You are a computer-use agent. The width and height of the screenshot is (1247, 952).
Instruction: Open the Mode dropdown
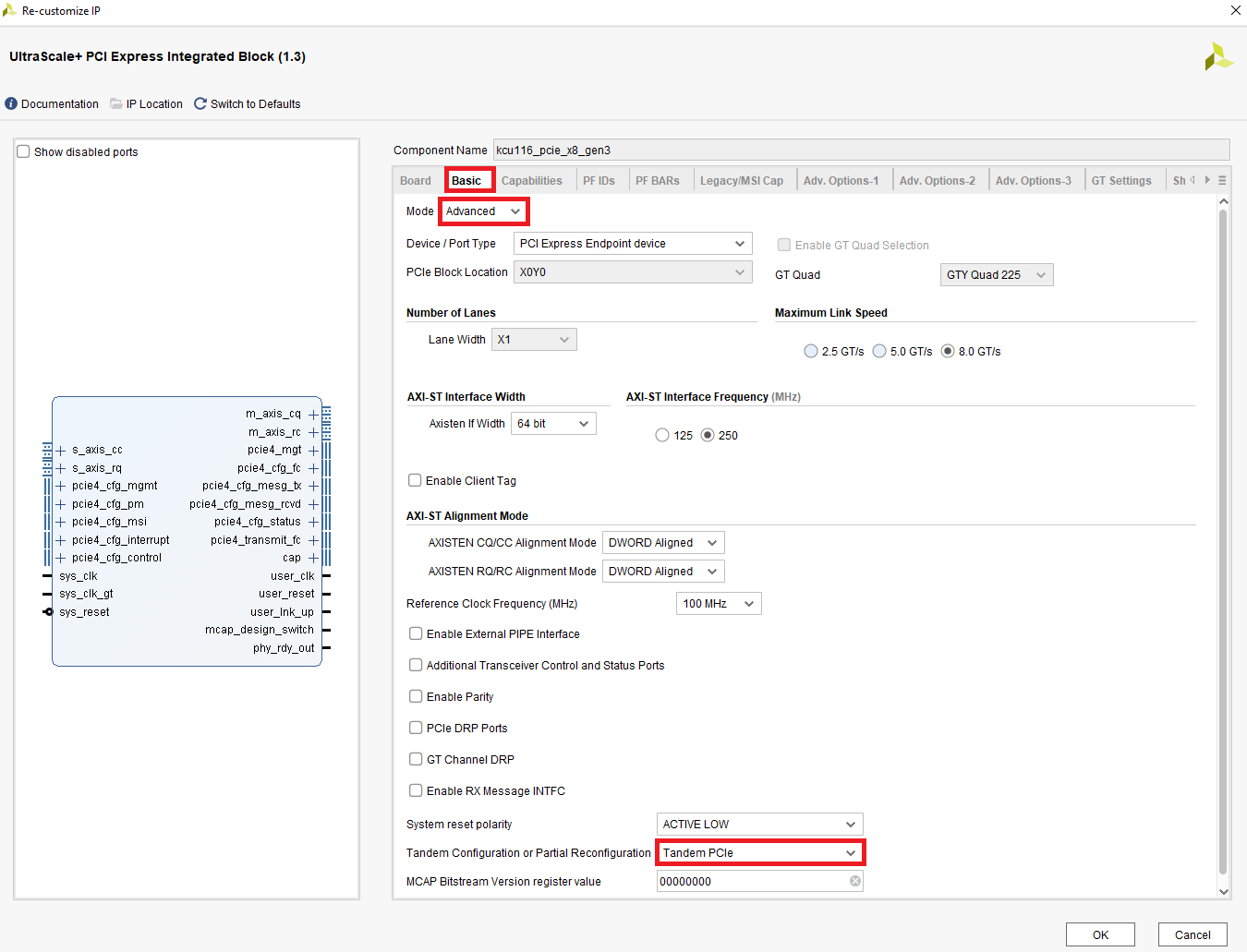483,211
